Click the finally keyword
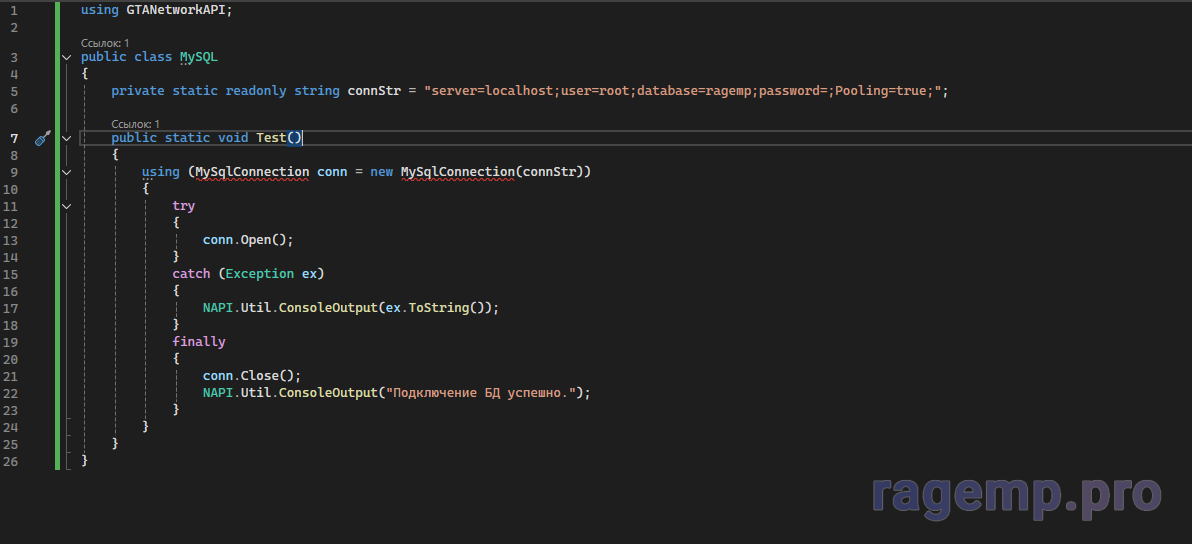This screenshot has width=1192, height=544. [198, 342]
